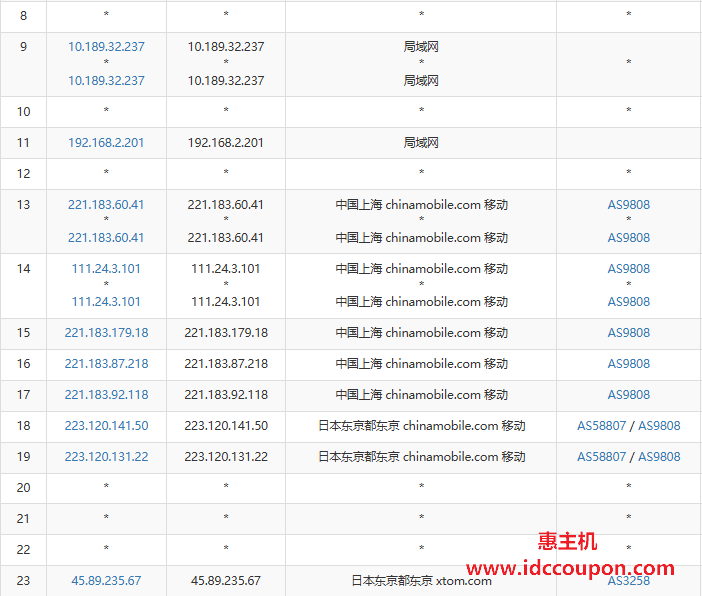
Task: Click location 中国上海 chinamobile.com in row 17
Action: [x=421, y=394]
